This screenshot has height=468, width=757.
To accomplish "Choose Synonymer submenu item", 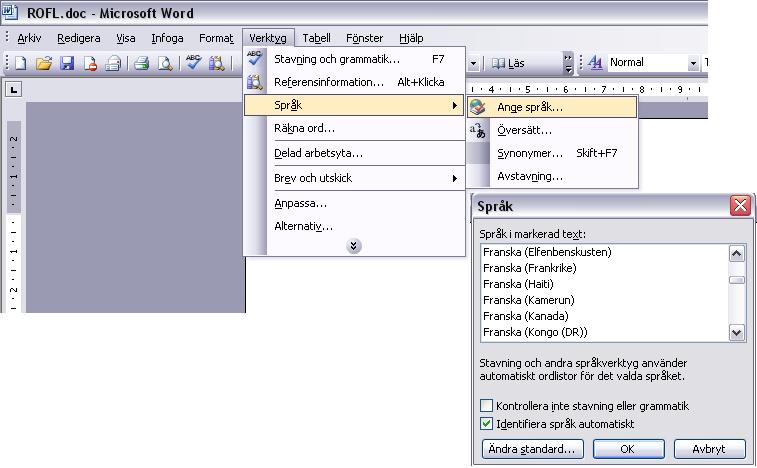I will (x=552, y=153).
